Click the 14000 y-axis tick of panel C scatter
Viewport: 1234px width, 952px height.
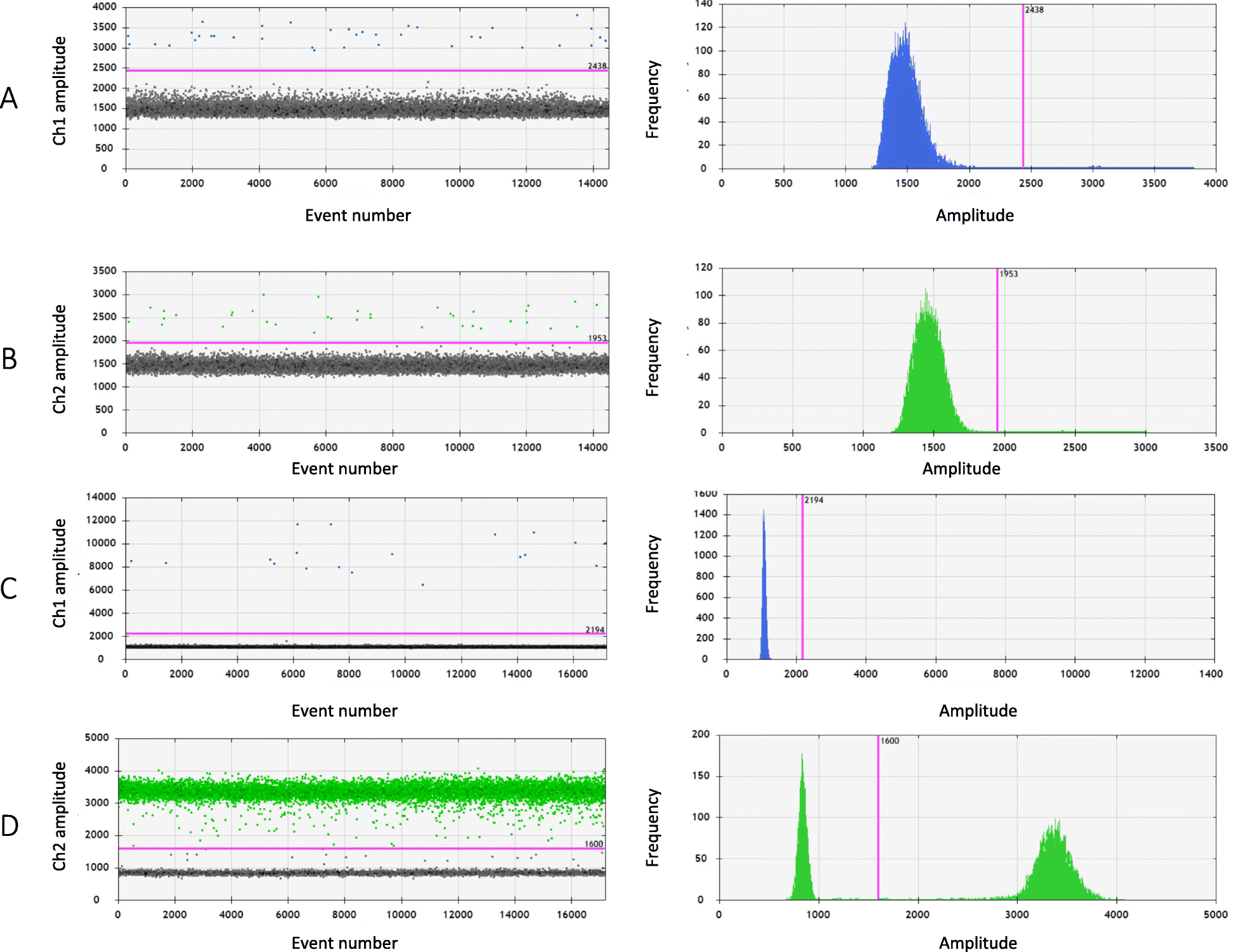pos(101,497)
